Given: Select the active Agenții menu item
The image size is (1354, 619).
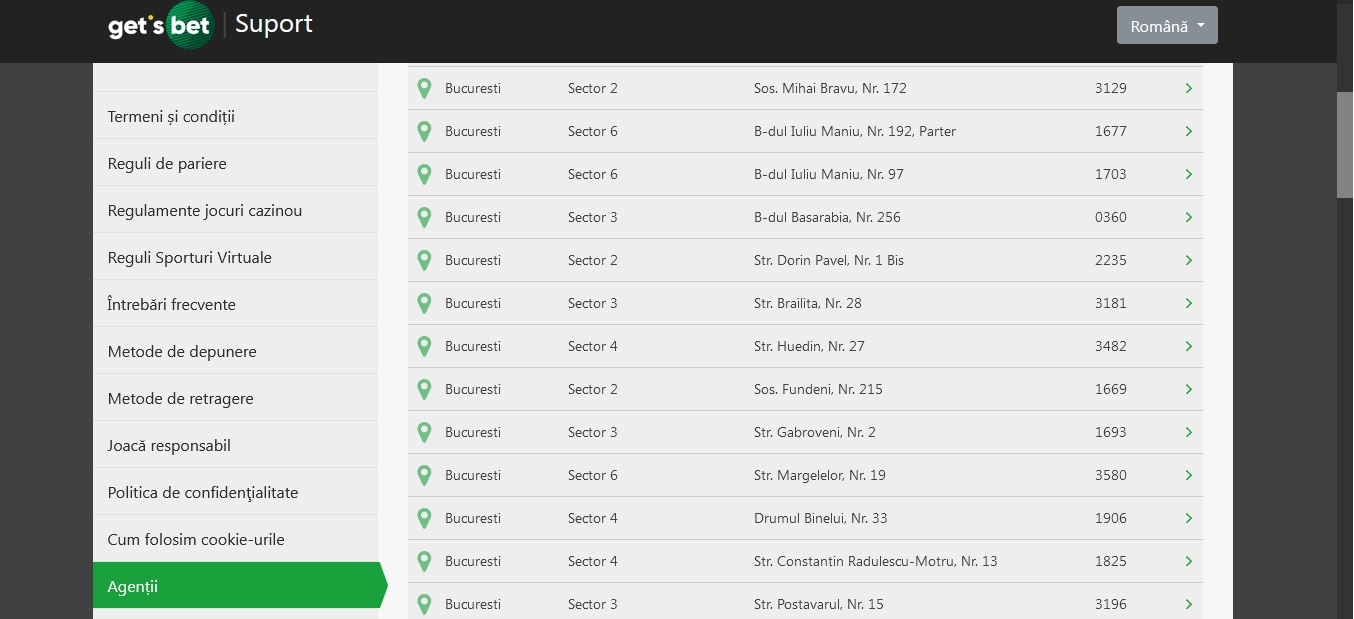Looking at the screenshot, I should coord(240,585).
